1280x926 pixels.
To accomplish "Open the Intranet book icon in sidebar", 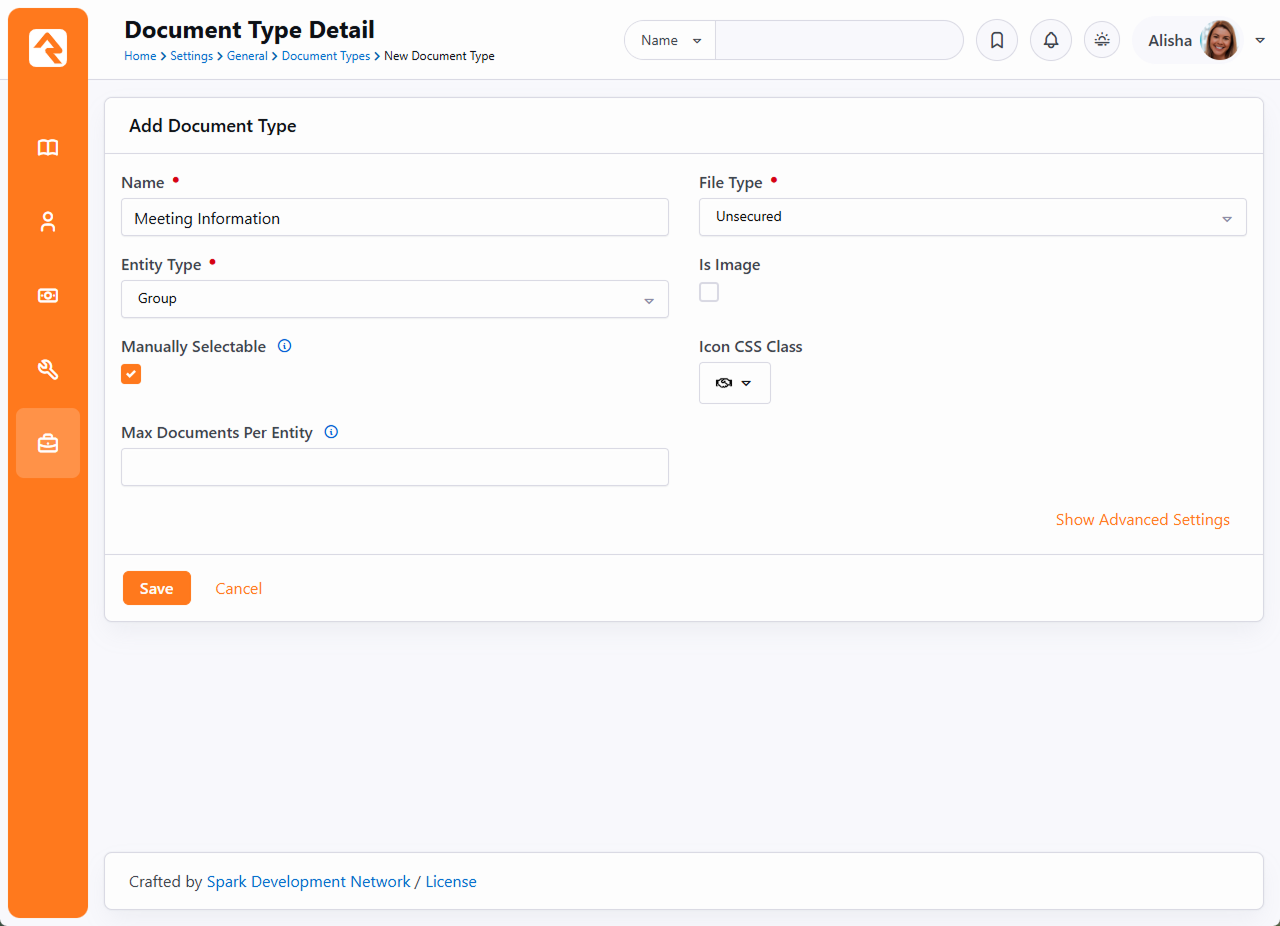I will [x=48, y=148].
